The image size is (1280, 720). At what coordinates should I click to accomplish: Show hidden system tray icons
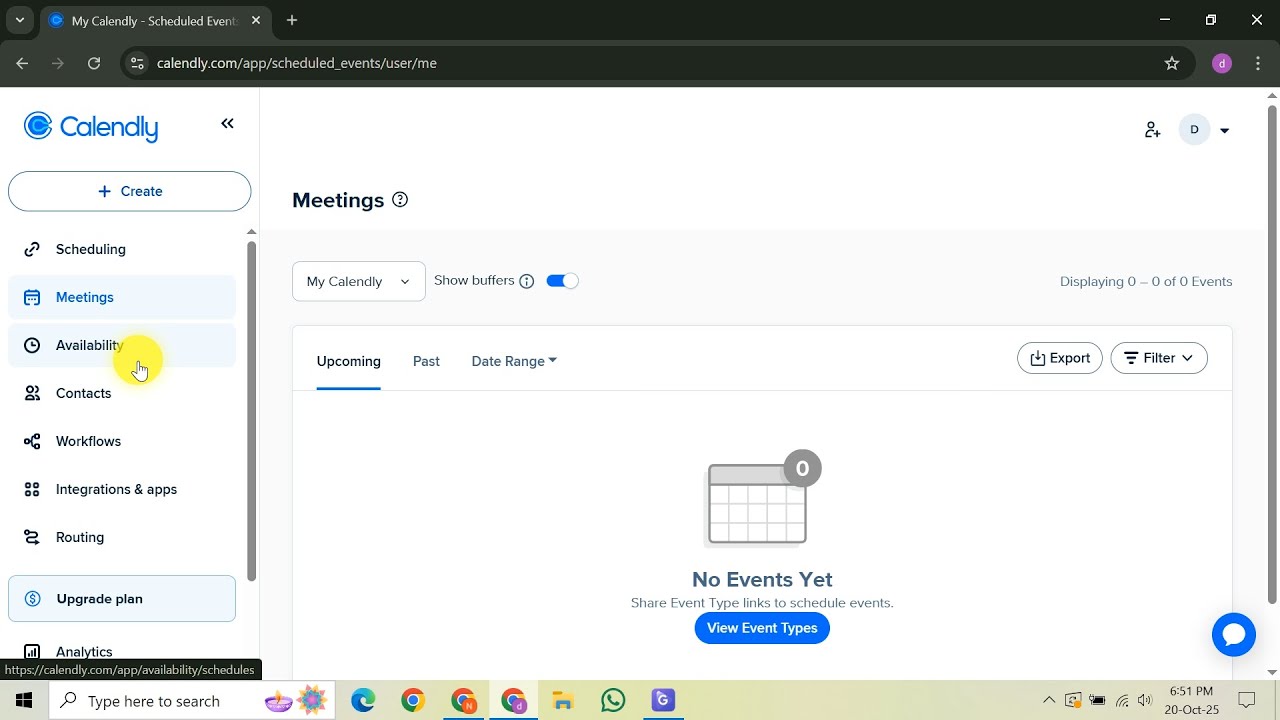click(x=1048, y=700)
